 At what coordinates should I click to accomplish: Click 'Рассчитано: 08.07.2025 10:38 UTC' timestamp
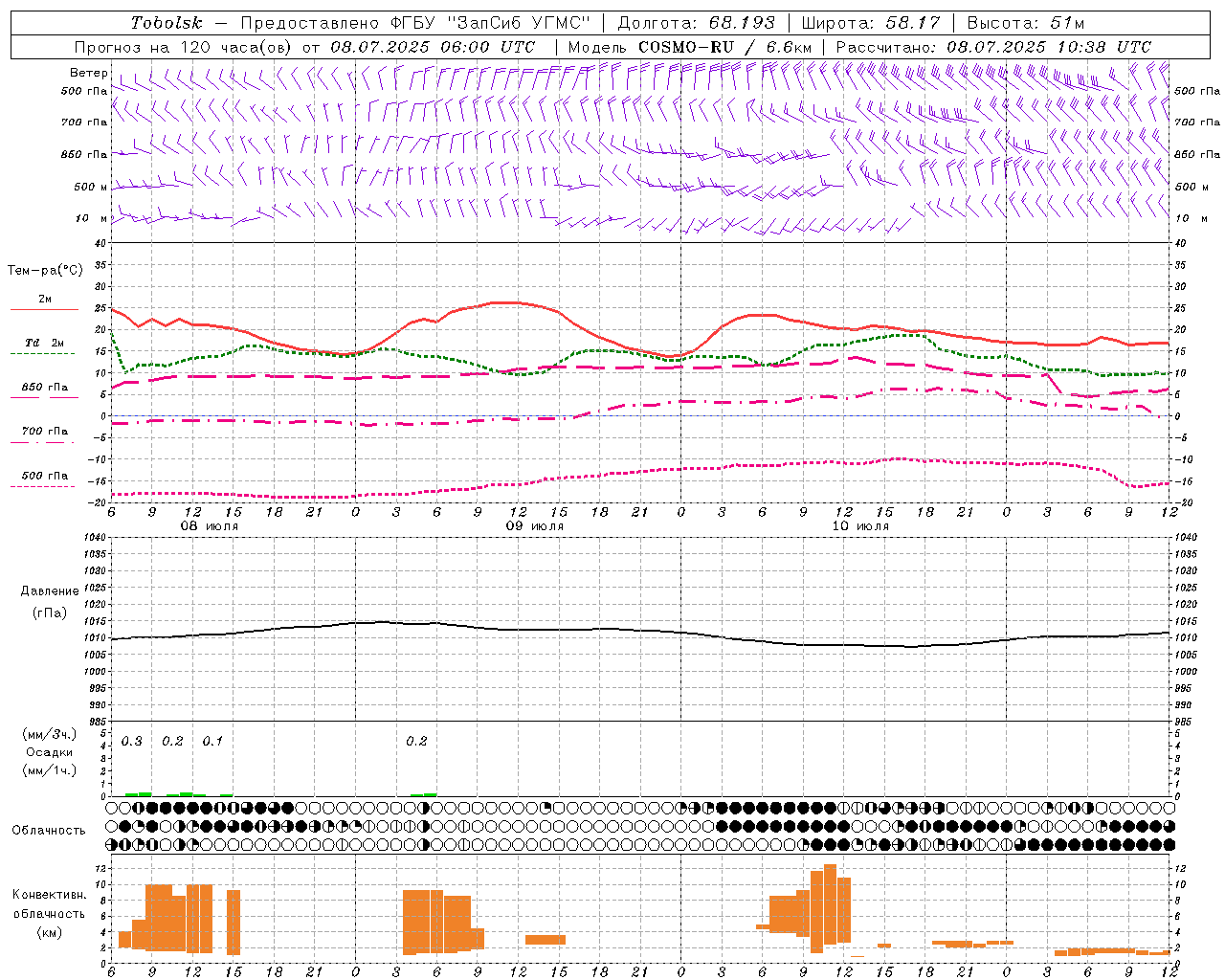(x=993, y=47)
